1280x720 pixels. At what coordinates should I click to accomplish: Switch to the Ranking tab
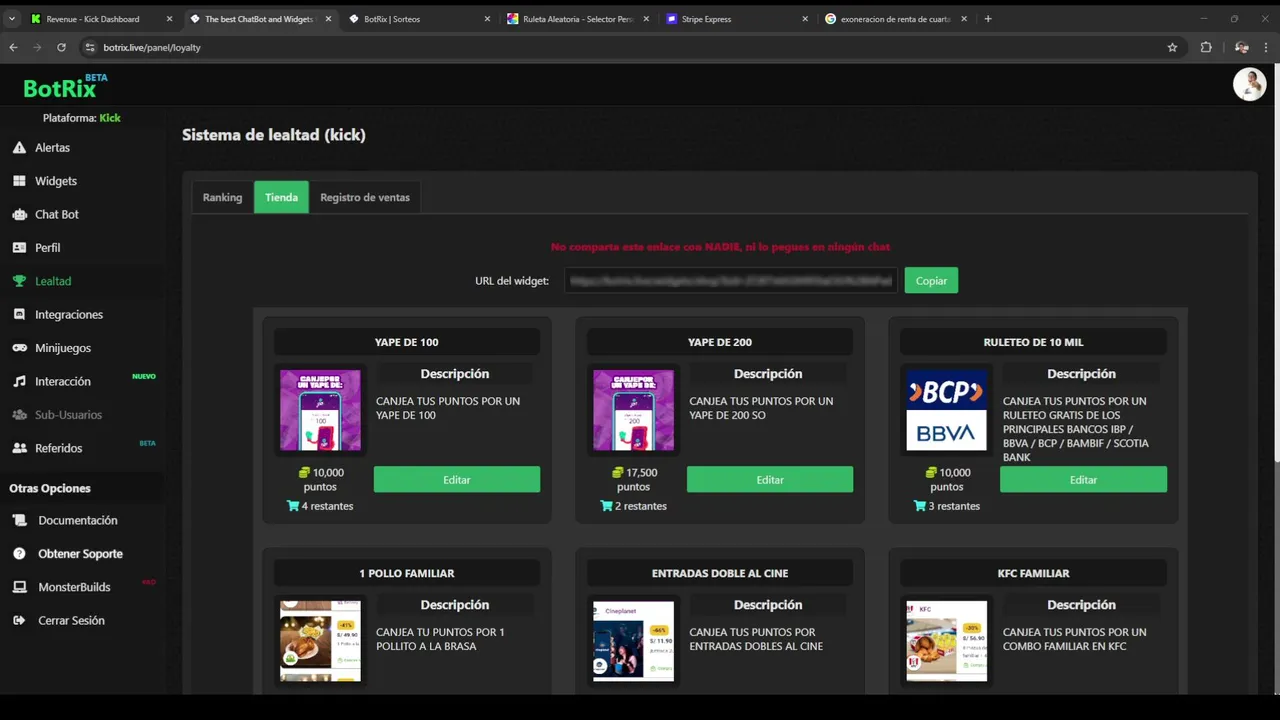coord(222,197)
